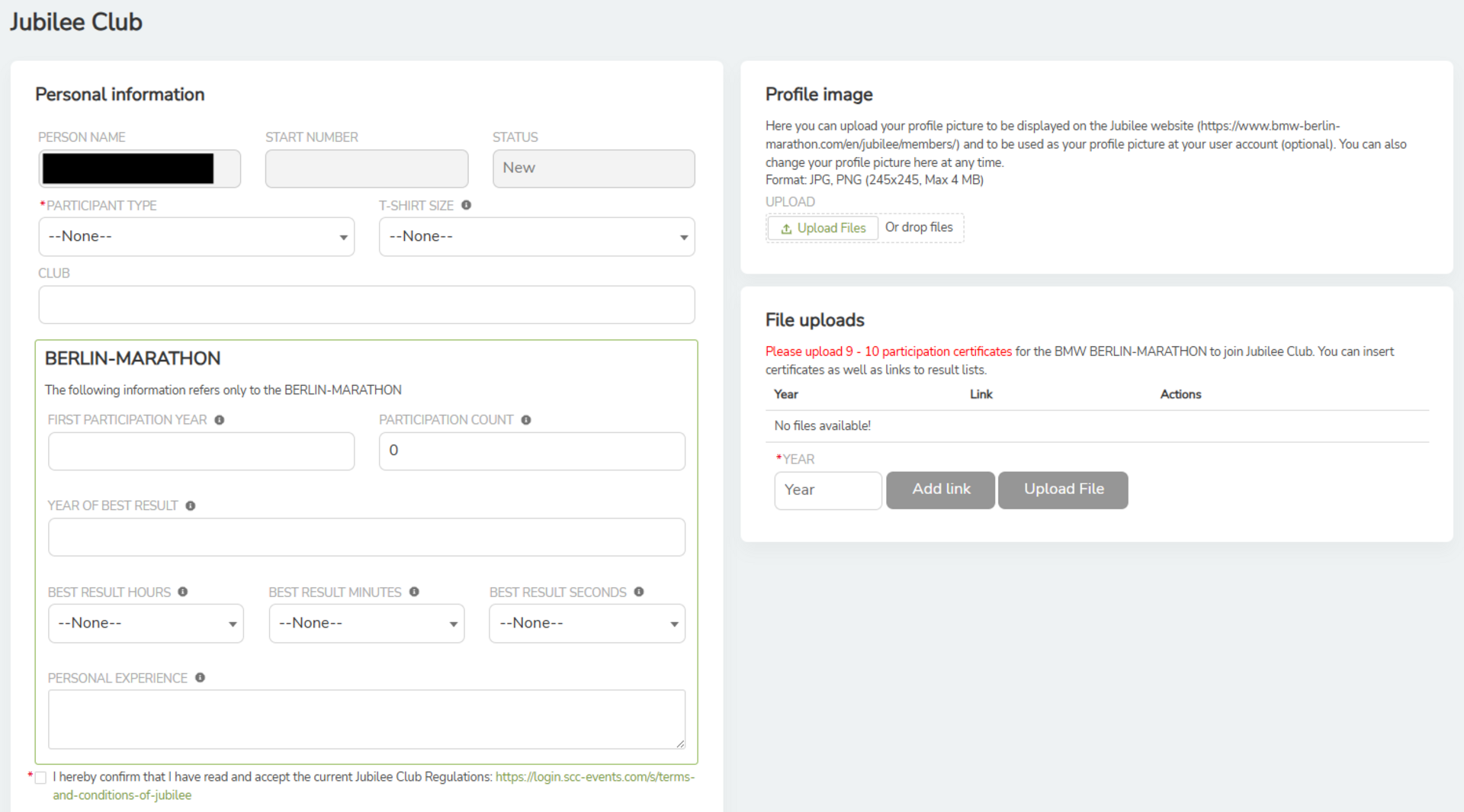Open the Participant Type dropdown

coord(196,237)
